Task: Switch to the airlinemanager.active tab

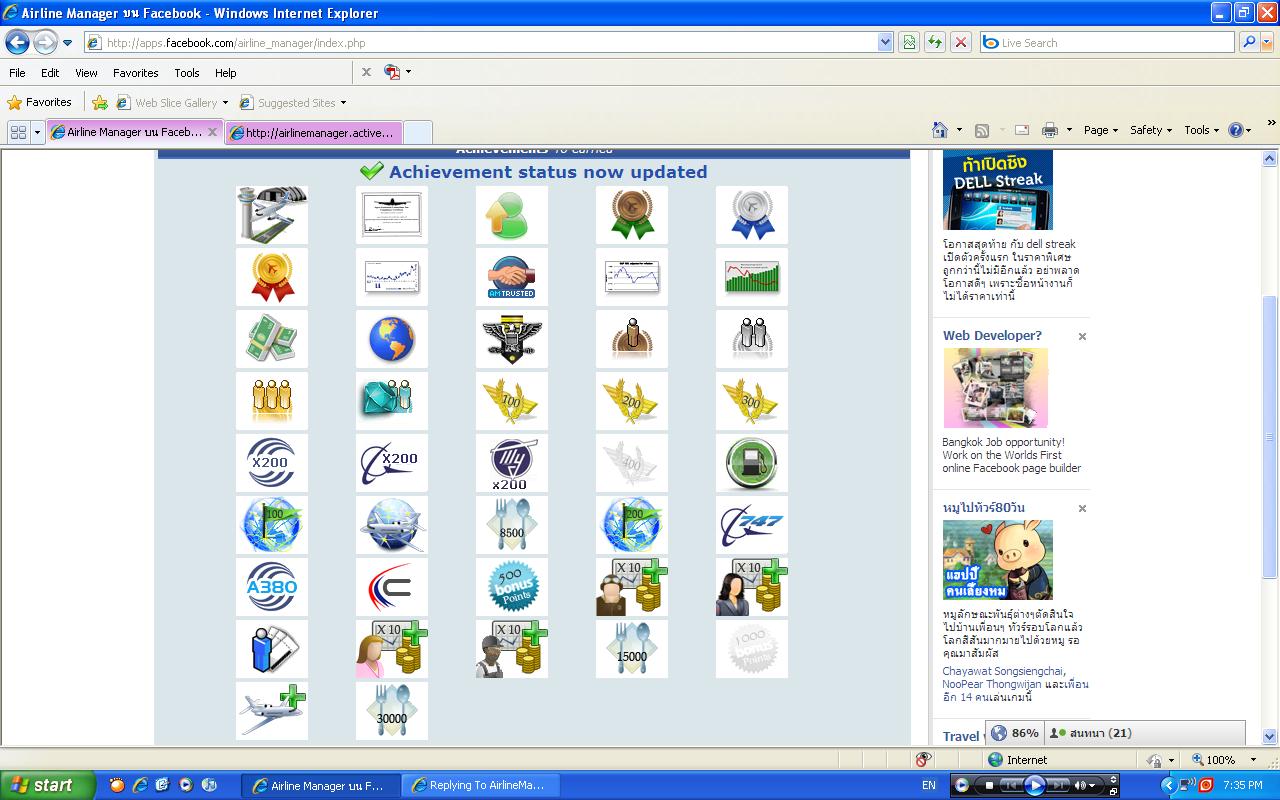Action: point(314,132)
